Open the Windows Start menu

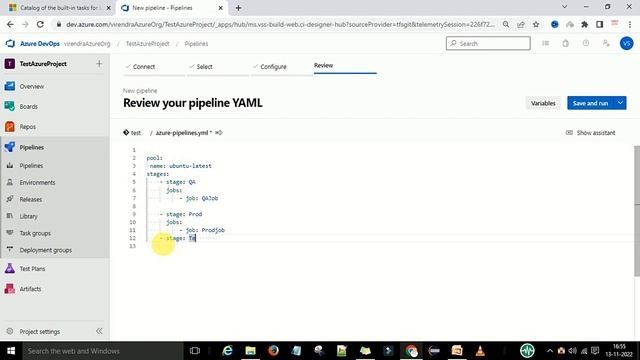11,351
